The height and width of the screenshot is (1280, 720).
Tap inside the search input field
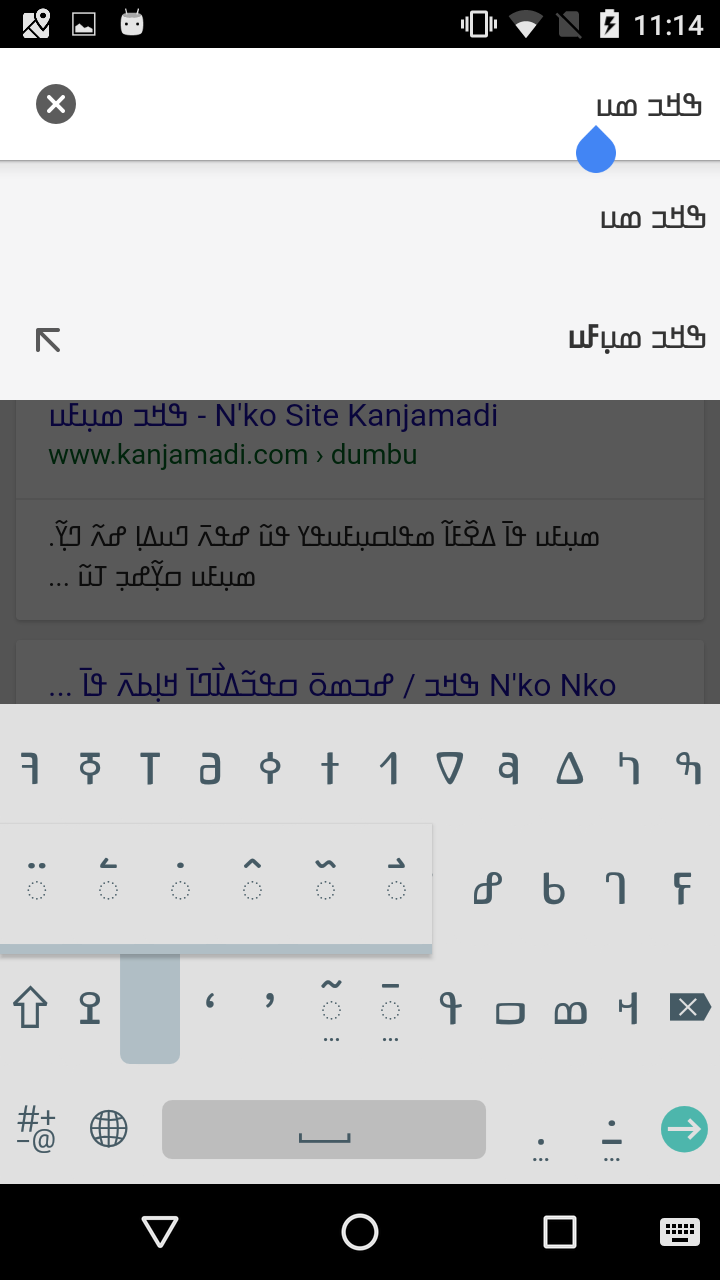390,104
